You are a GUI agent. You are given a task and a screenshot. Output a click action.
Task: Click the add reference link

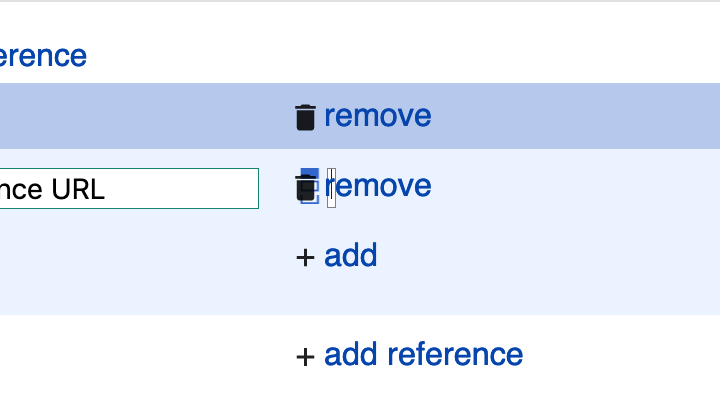[423, 354]
